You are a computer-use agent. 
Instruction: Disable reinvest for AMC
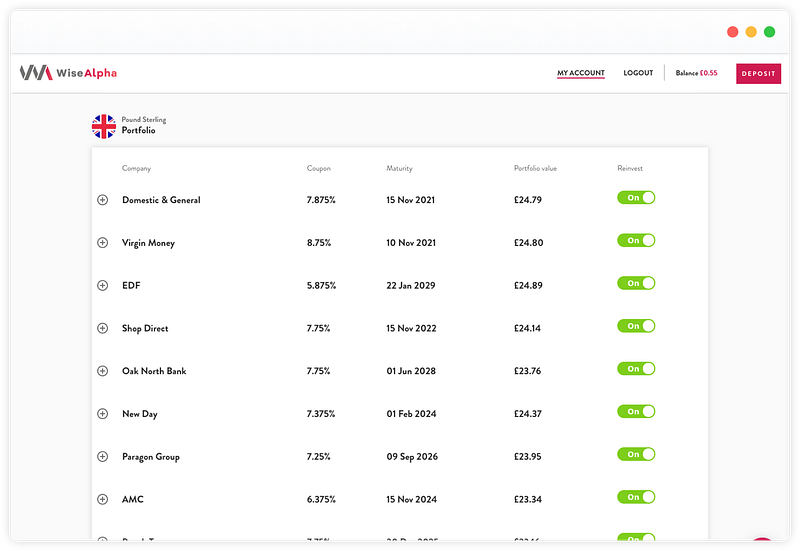pyautogui.click(x=636, y=497)
